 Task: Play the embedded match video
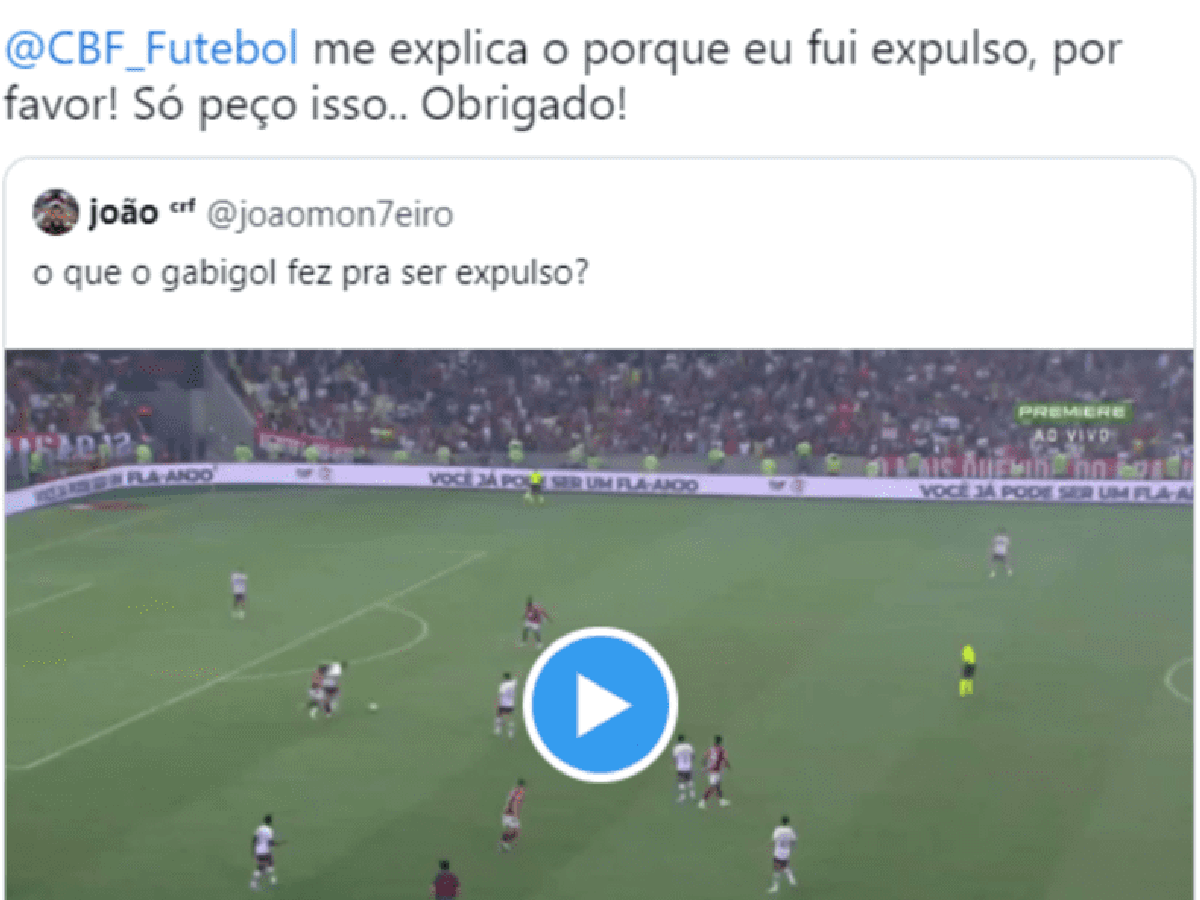tap(600, 705)
